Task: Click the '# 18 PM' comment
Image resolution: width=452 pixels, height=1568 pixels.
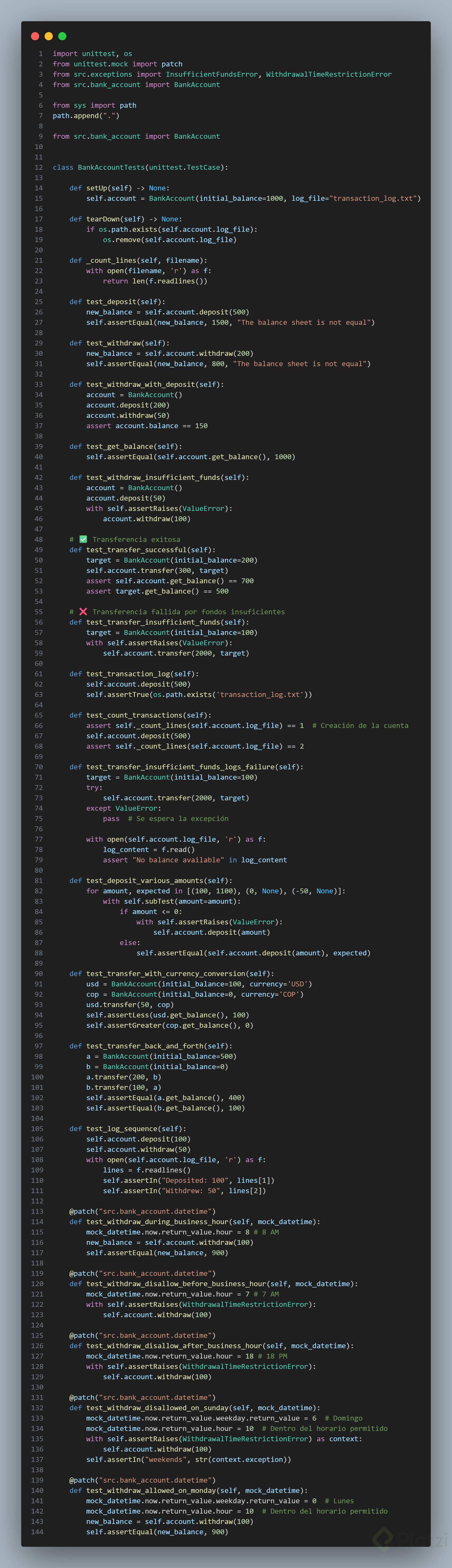Action: (273, 1356)
